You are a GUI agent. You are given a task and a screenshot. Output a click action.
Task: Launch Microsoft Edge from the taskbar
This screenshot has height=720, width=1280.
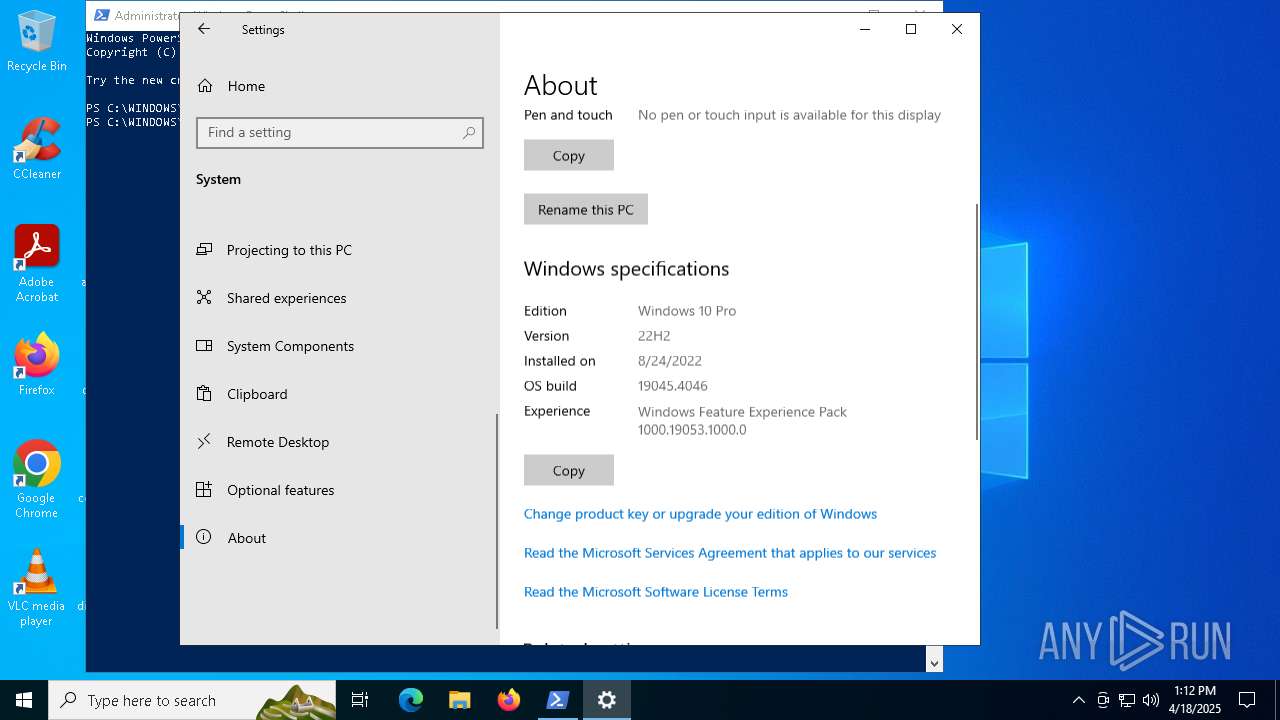click(411, 700)
